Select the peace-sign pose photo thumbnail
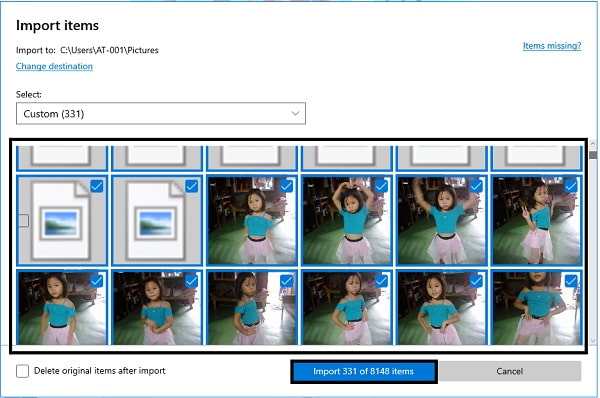Screen dimensions: 600x398 pyautogui.click(x=537, y=220)
